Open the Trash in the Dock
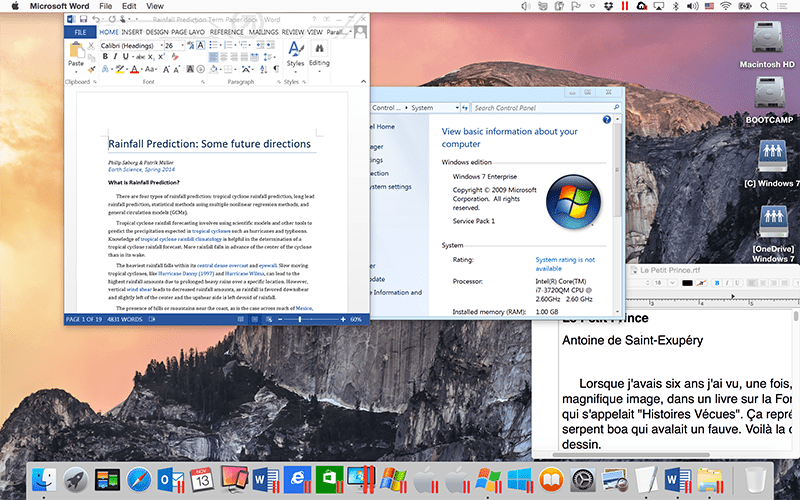The width and height of the screenshot is (800, 500). (x=756, y=480)
